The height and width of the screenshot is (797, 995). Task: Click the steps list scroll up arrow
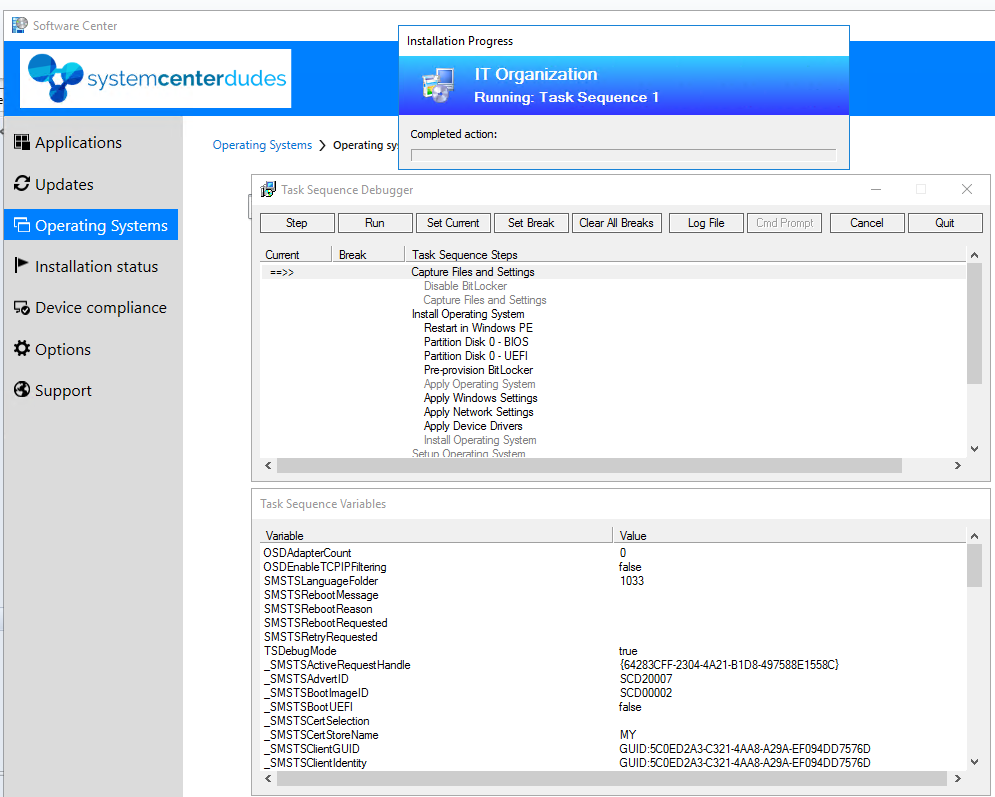(974, 255)
